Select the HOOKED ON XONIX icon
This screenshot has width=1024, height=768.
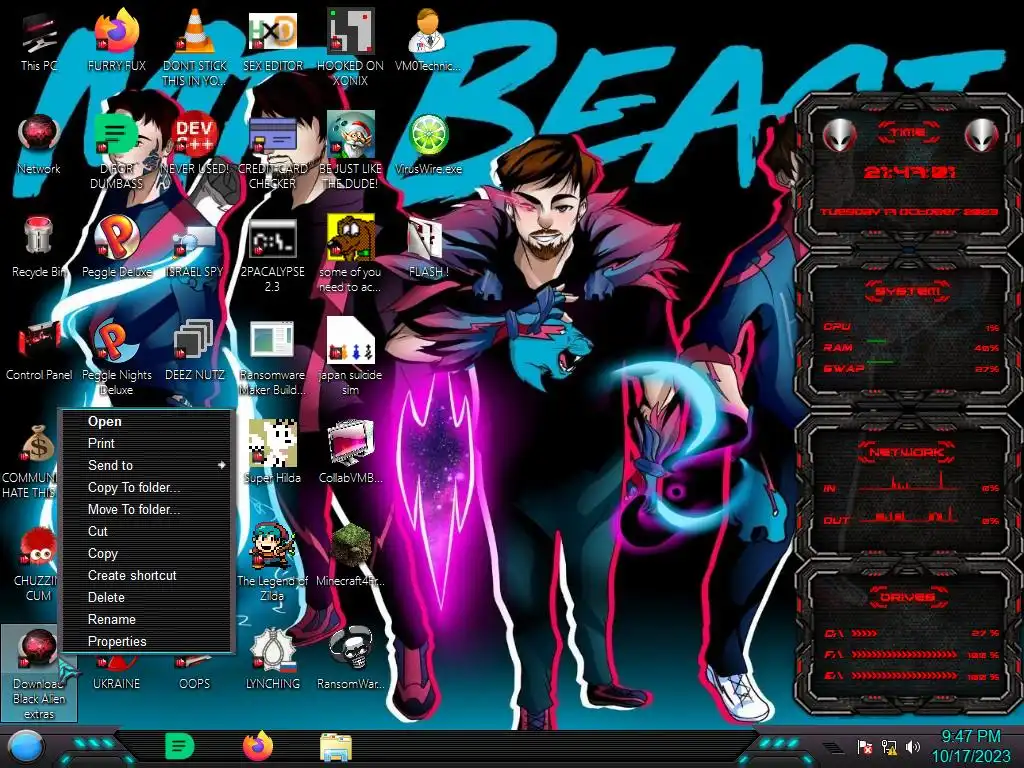point(350,47)
